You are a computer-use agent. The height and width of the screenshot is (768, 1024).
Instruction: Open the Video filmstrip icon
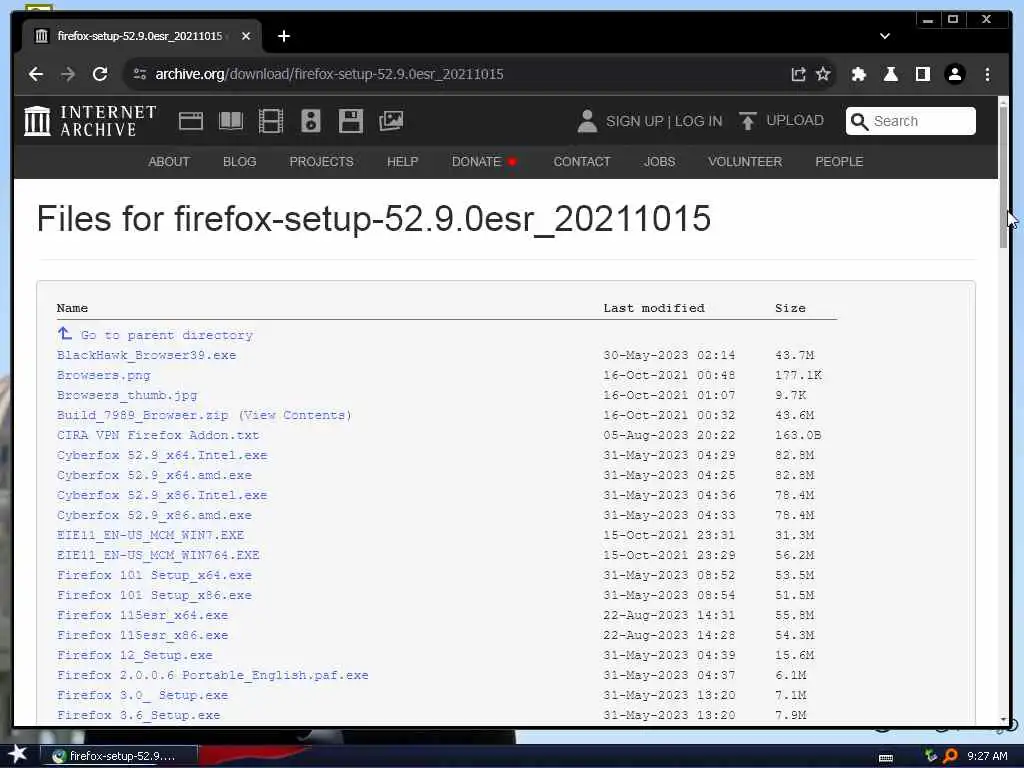click(x=270, y=121)
